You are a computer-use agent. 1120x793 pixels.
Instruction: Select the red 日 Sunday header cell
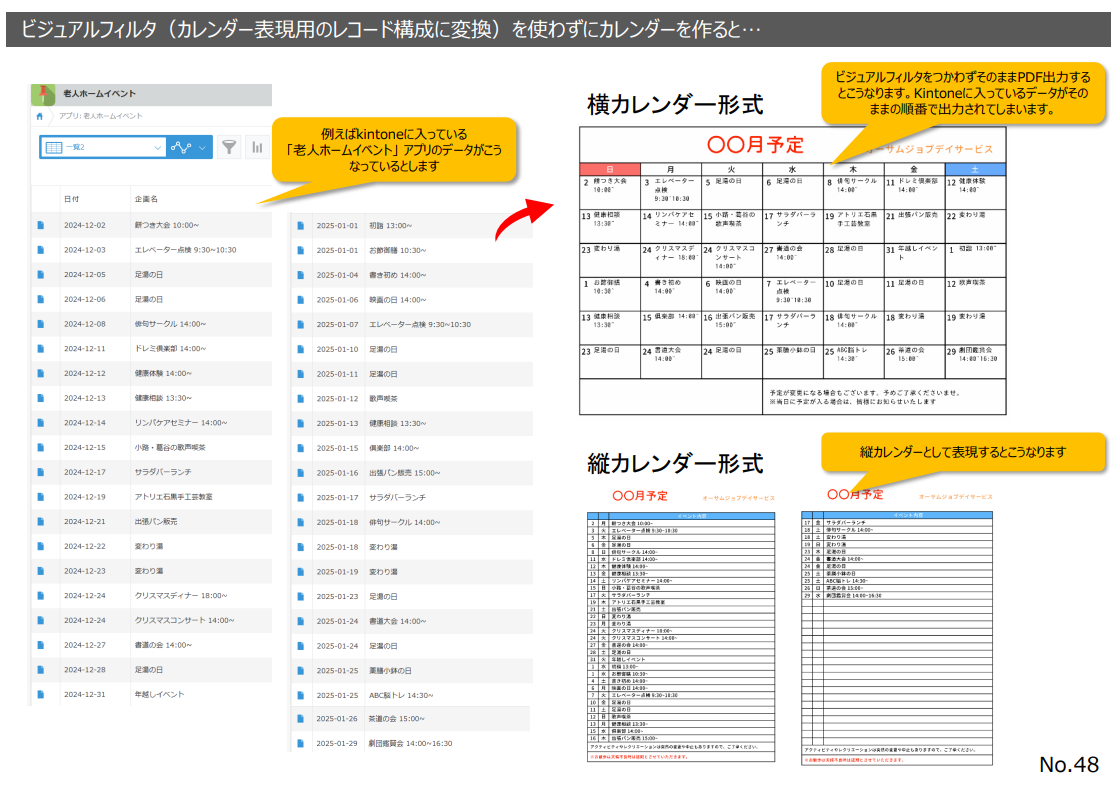[x=609, y=168]
